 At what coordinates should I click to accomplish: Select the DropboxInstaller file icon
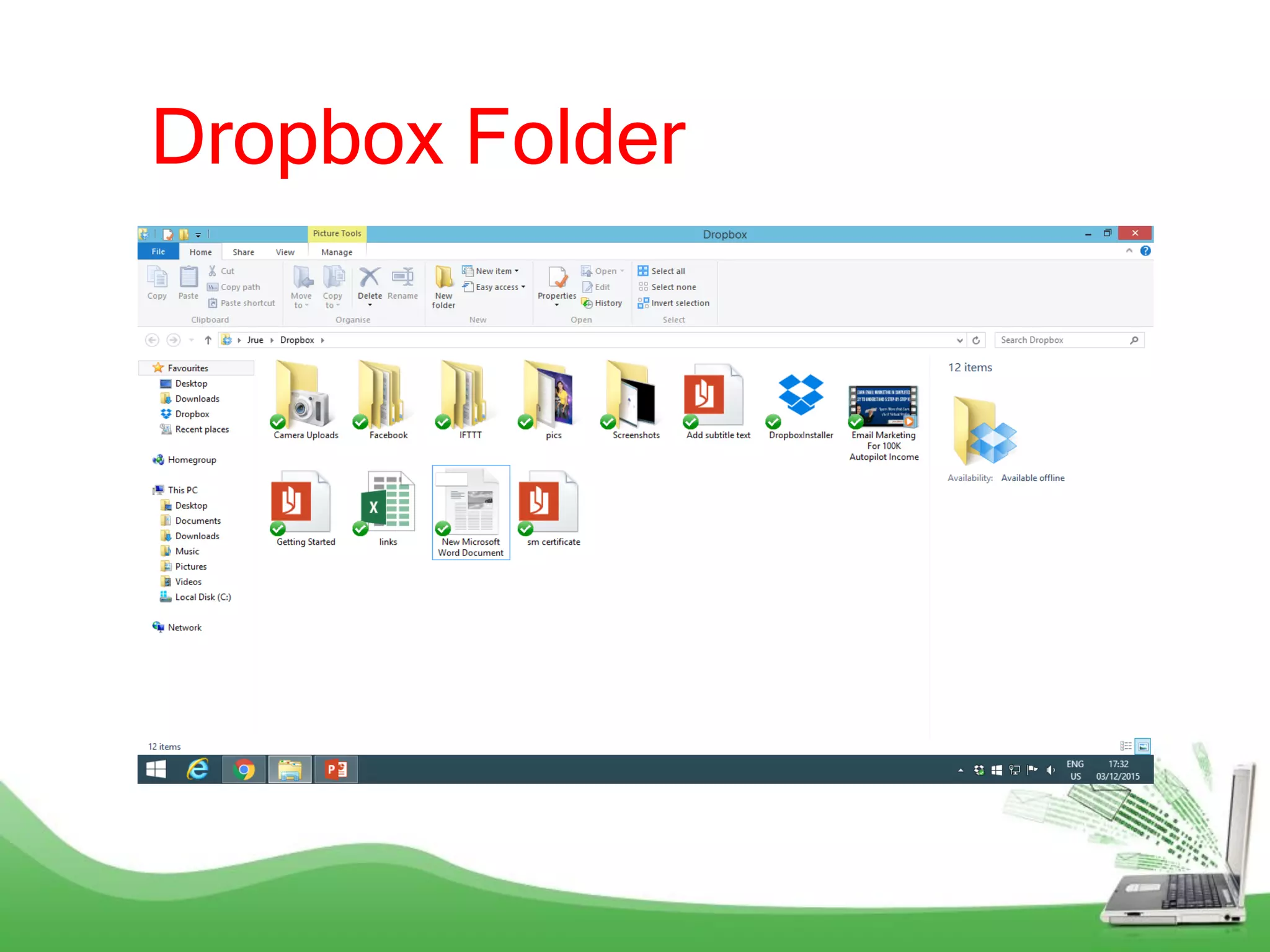pos(801,397)
